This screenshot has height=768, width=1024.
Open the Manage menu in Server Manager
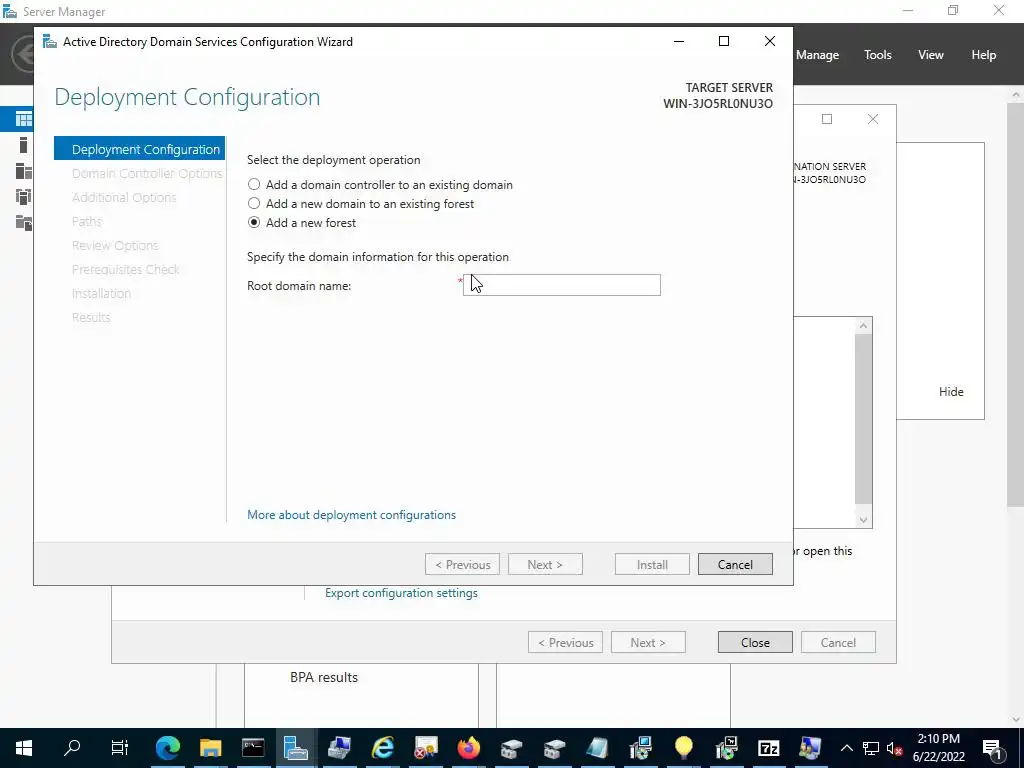click(x=817, y=55)
